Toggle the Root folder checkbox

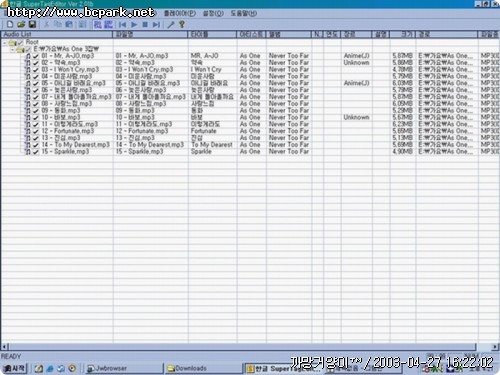click(x=21, y=42)
